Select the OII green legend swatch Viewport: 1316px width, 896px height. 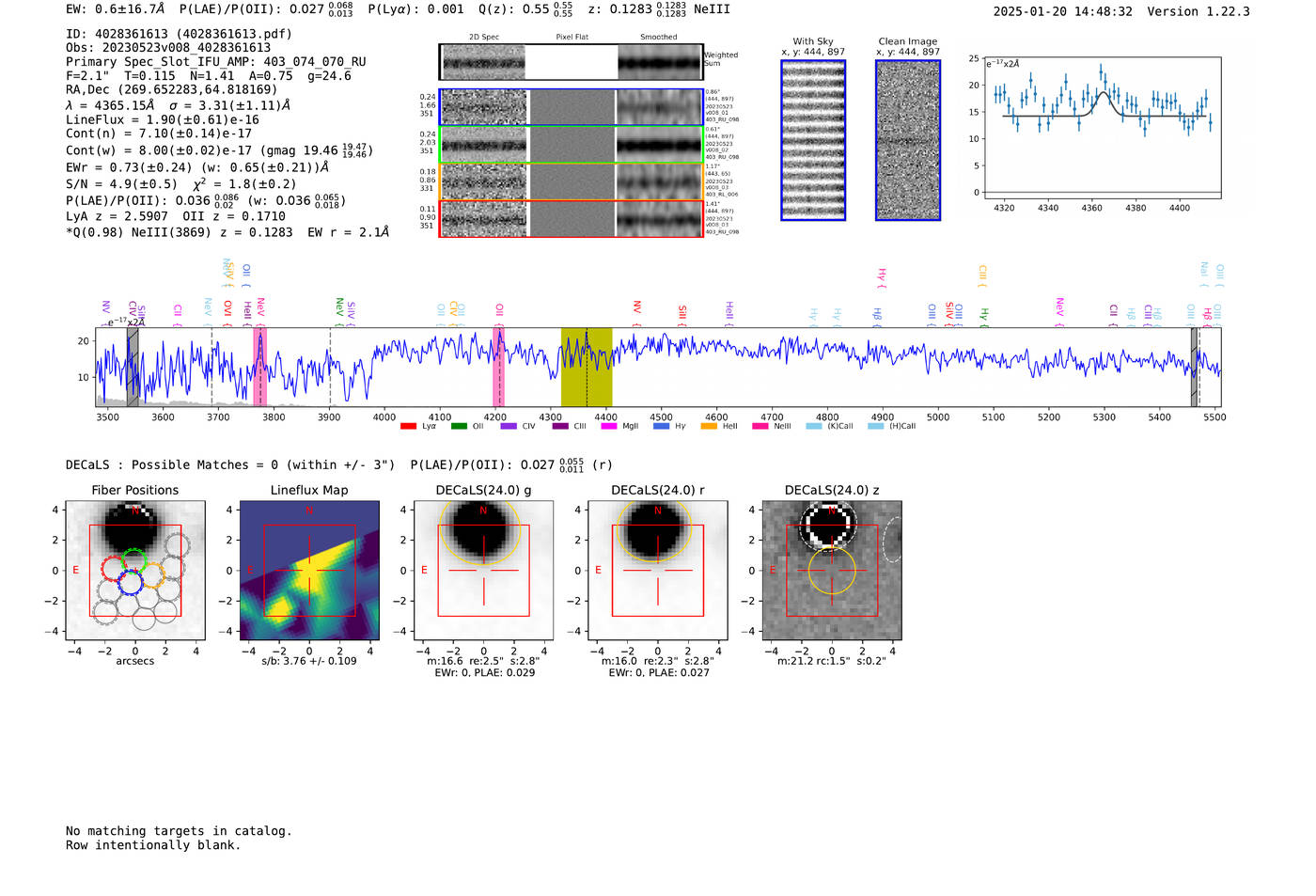click(459, 426)
